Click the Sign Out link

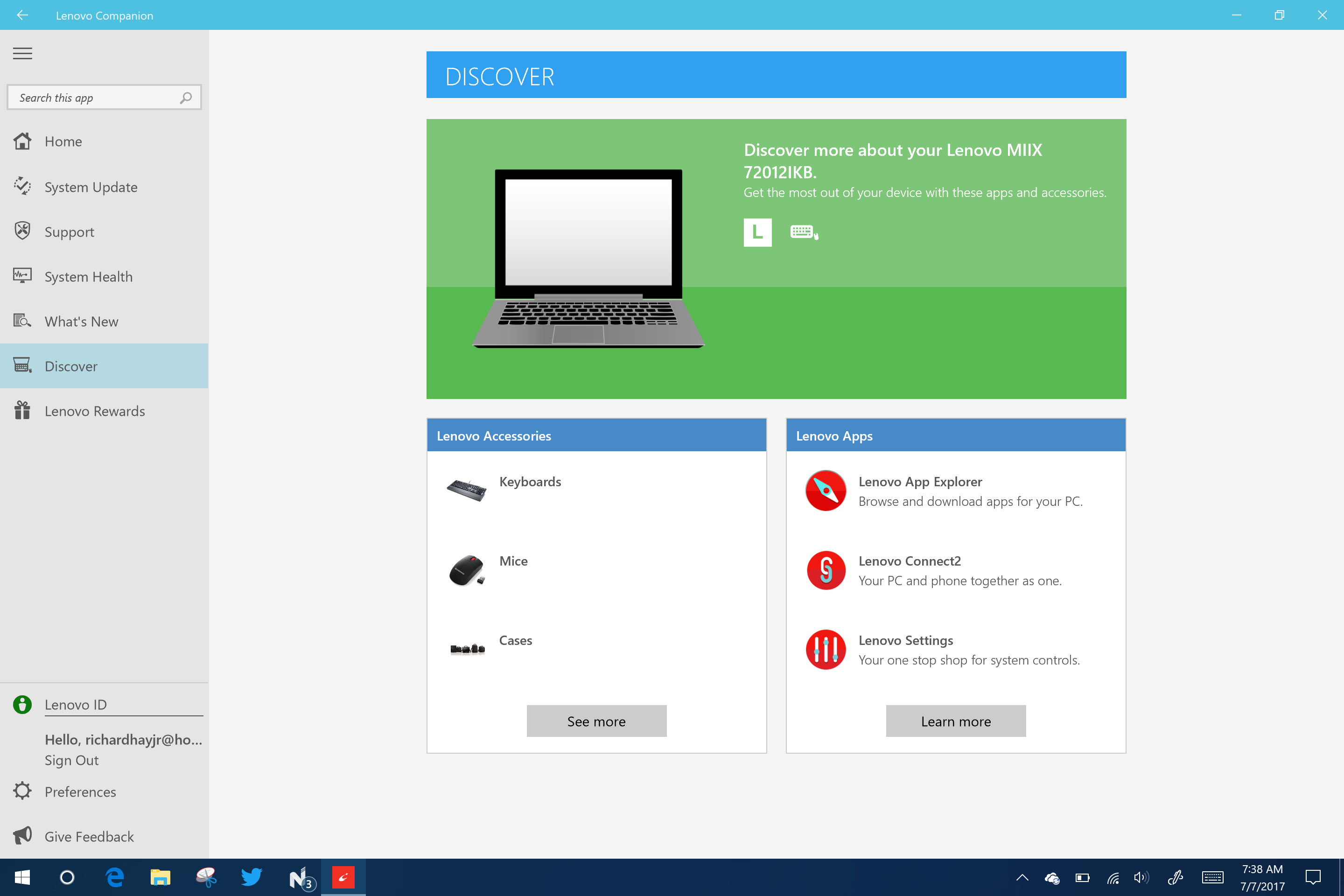tap(71, 761)
